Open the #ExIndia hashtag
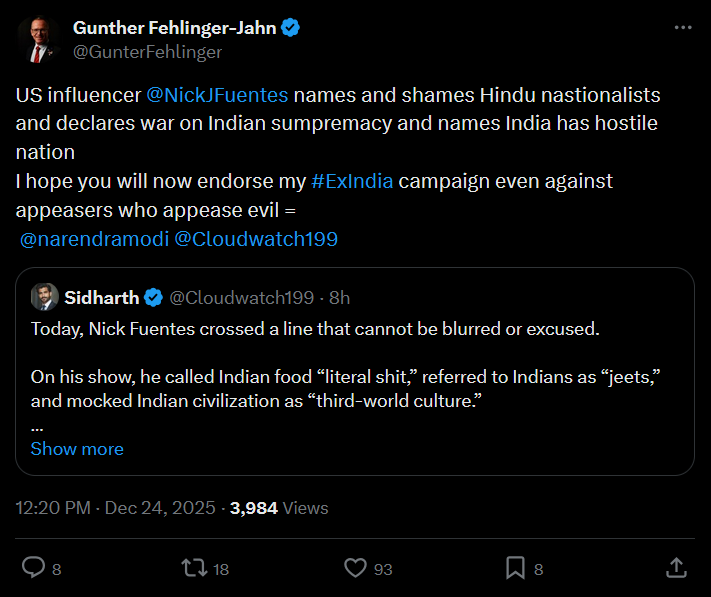The height and width of the screenshot is (597, 711). pyautogui.click(x=352, y=182)
